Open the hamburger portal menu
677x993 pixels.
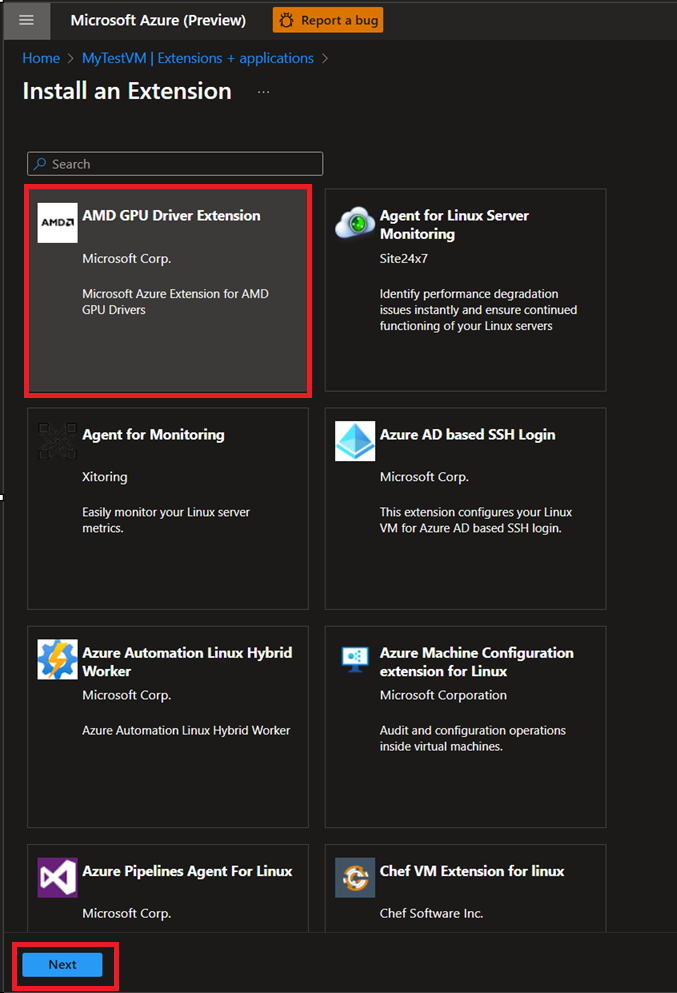click(x=27, y=20)
